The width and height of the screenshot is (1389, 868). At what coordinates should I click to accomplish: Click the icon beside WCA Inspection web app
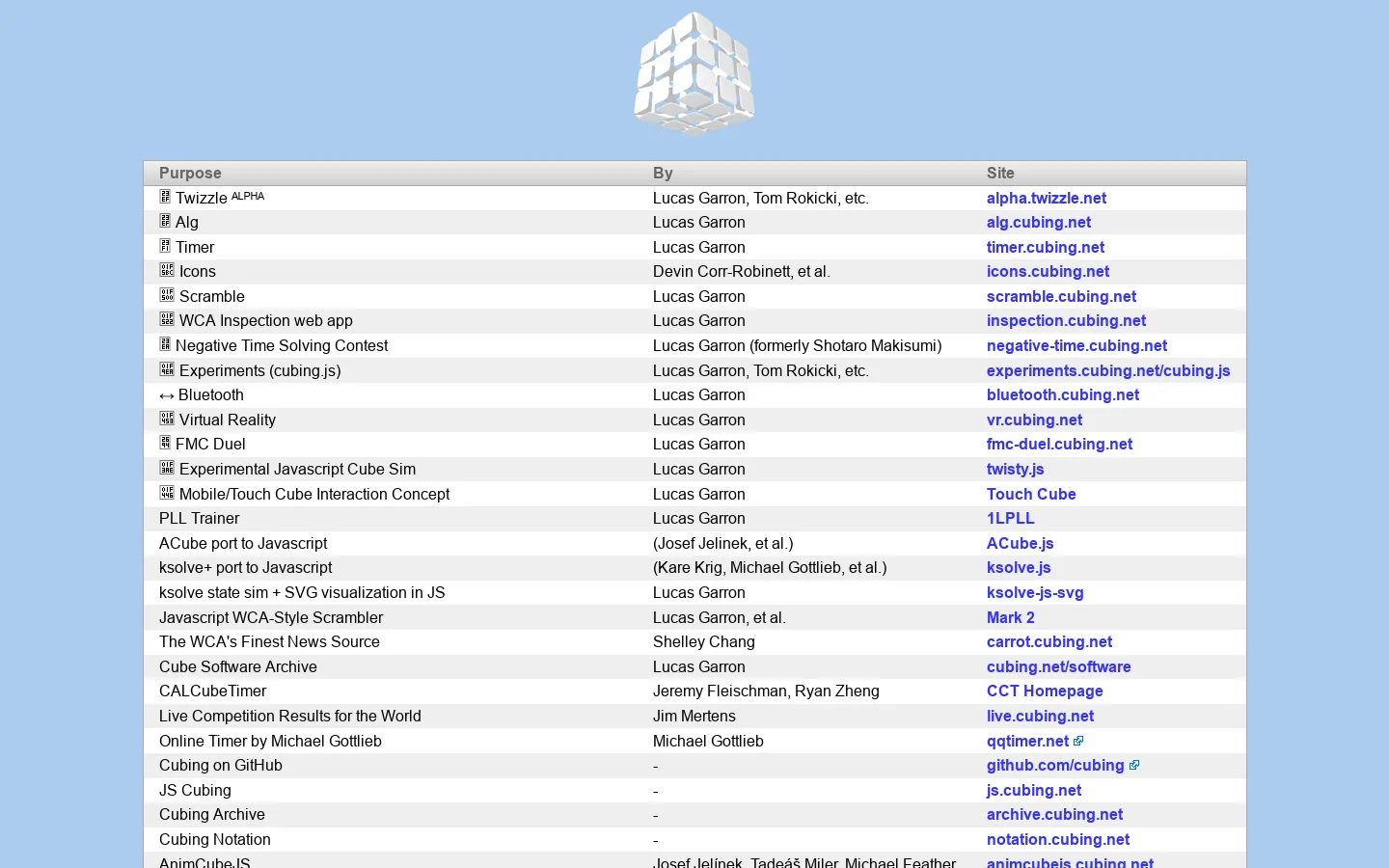[x=167, y=319]
